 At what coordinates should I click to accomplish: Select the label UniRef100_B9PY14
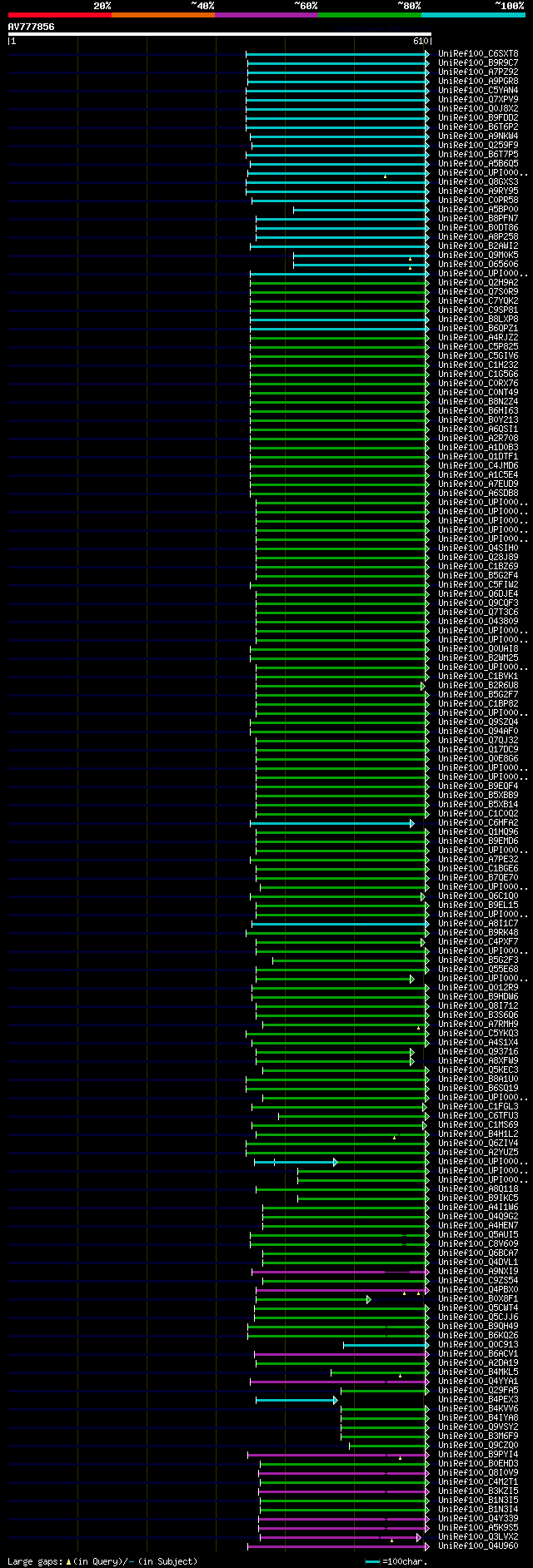pyautogui.click(x=478, y=1454)
